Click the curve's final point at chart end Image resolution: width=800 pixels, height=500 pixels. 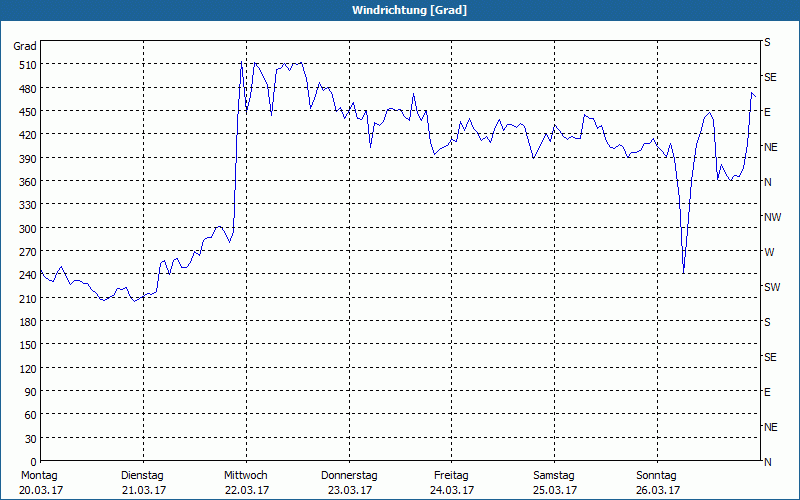point(756,97)
